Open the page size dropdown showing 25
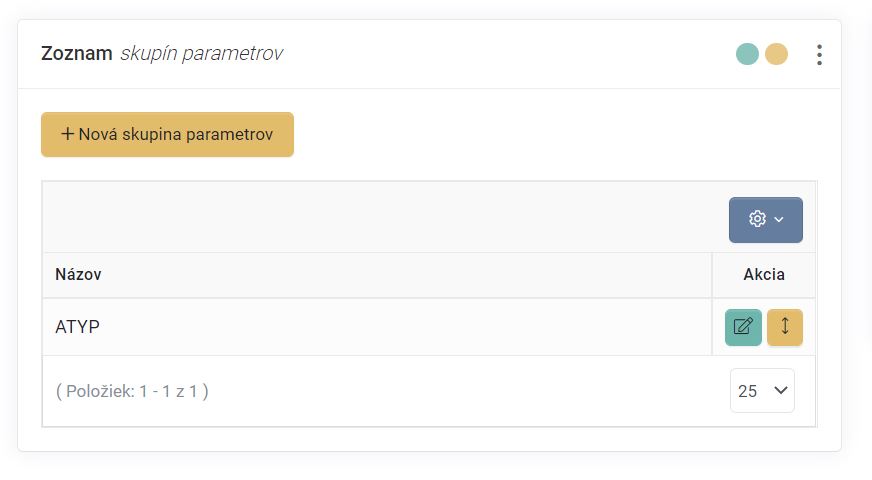The image size is (872, 480). [x=761, y=391]
